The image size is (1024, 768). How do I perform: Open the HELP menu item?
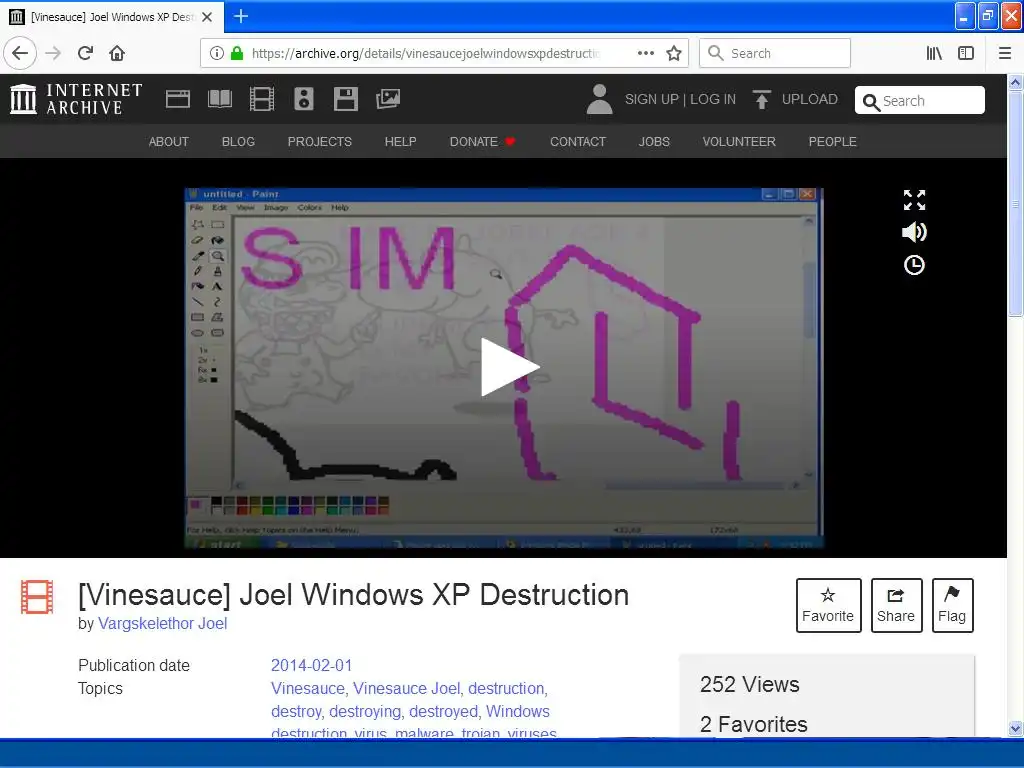pos(400,142)
